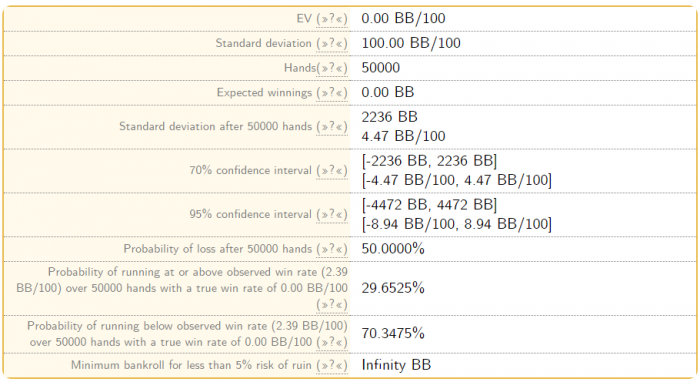Show help for Standard deviation after 50000 hands

pyautogui.click(x=332, y=127)
